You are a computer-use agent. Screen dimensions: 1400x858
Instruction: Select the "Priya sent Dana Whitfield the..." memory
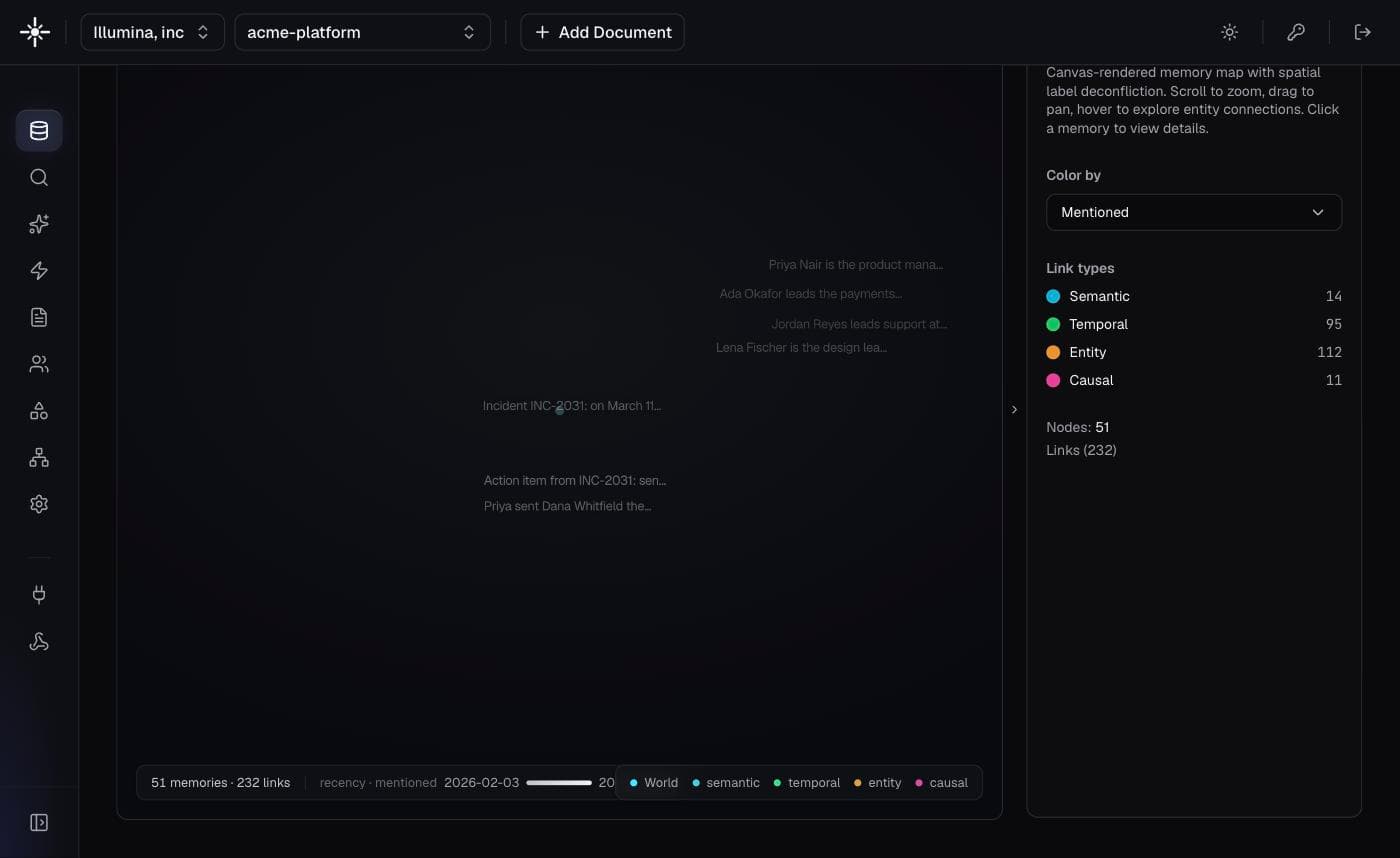pyautogui.click(x=567, y=506)
